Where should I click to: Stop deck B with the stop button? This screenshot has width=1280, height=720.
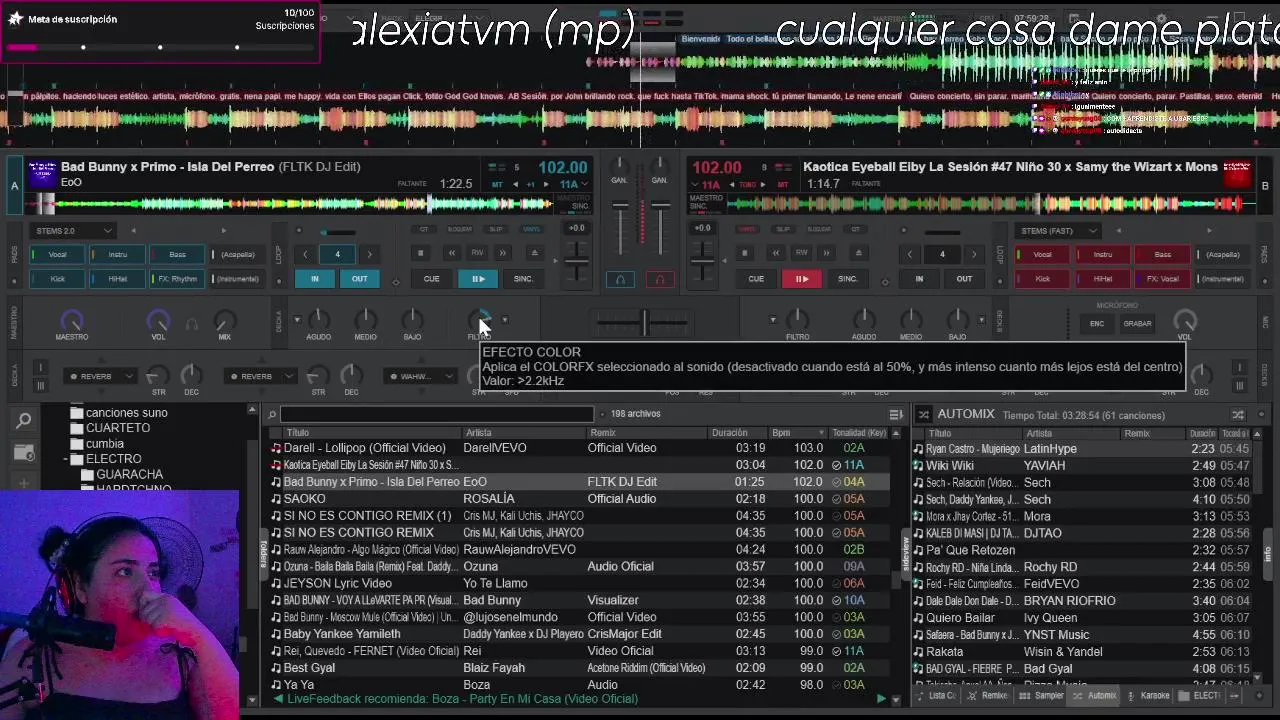click(744, 254)
